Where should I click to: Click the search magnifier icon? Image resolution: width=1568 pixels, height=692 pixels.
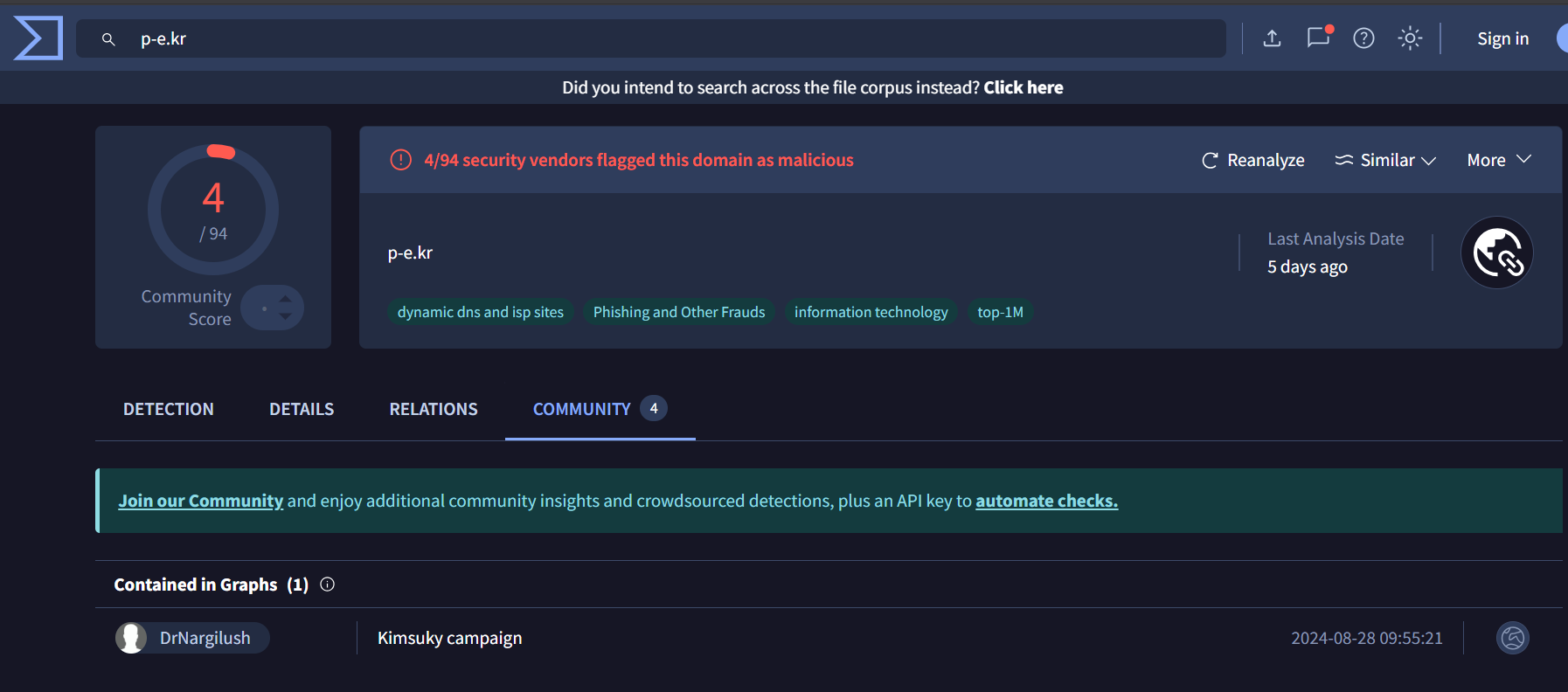pos(108,39)
